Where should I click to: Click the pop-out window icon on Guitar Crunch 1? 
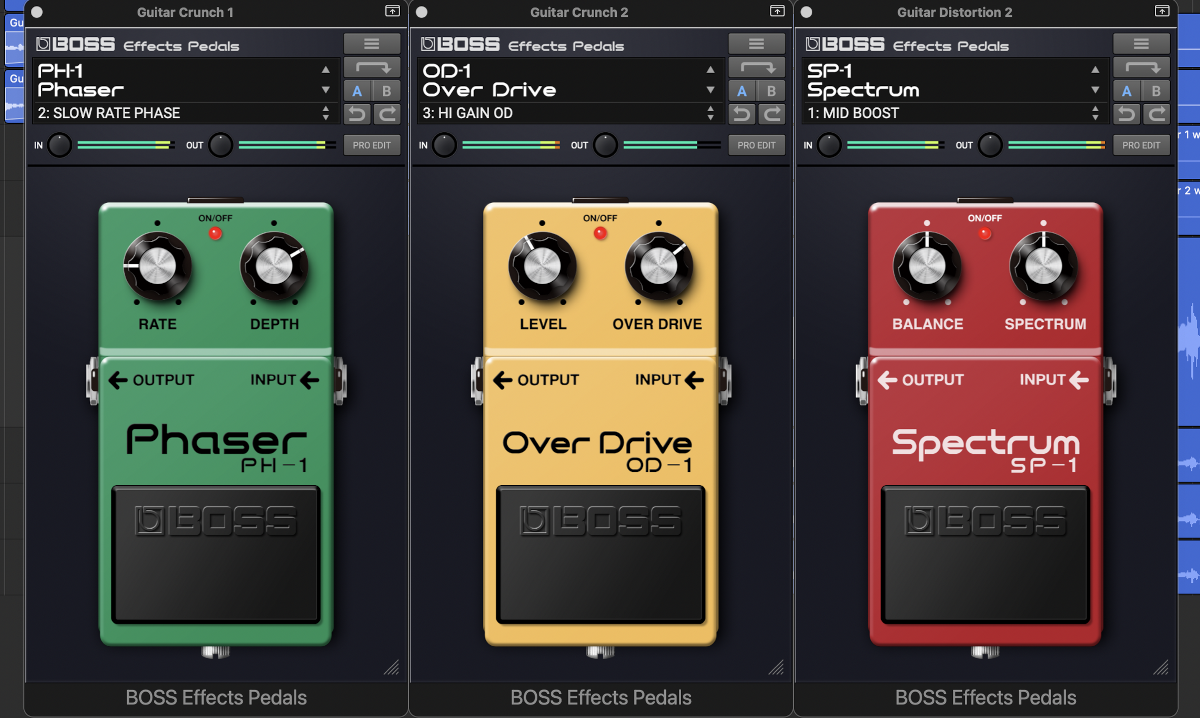pos(392,11)
